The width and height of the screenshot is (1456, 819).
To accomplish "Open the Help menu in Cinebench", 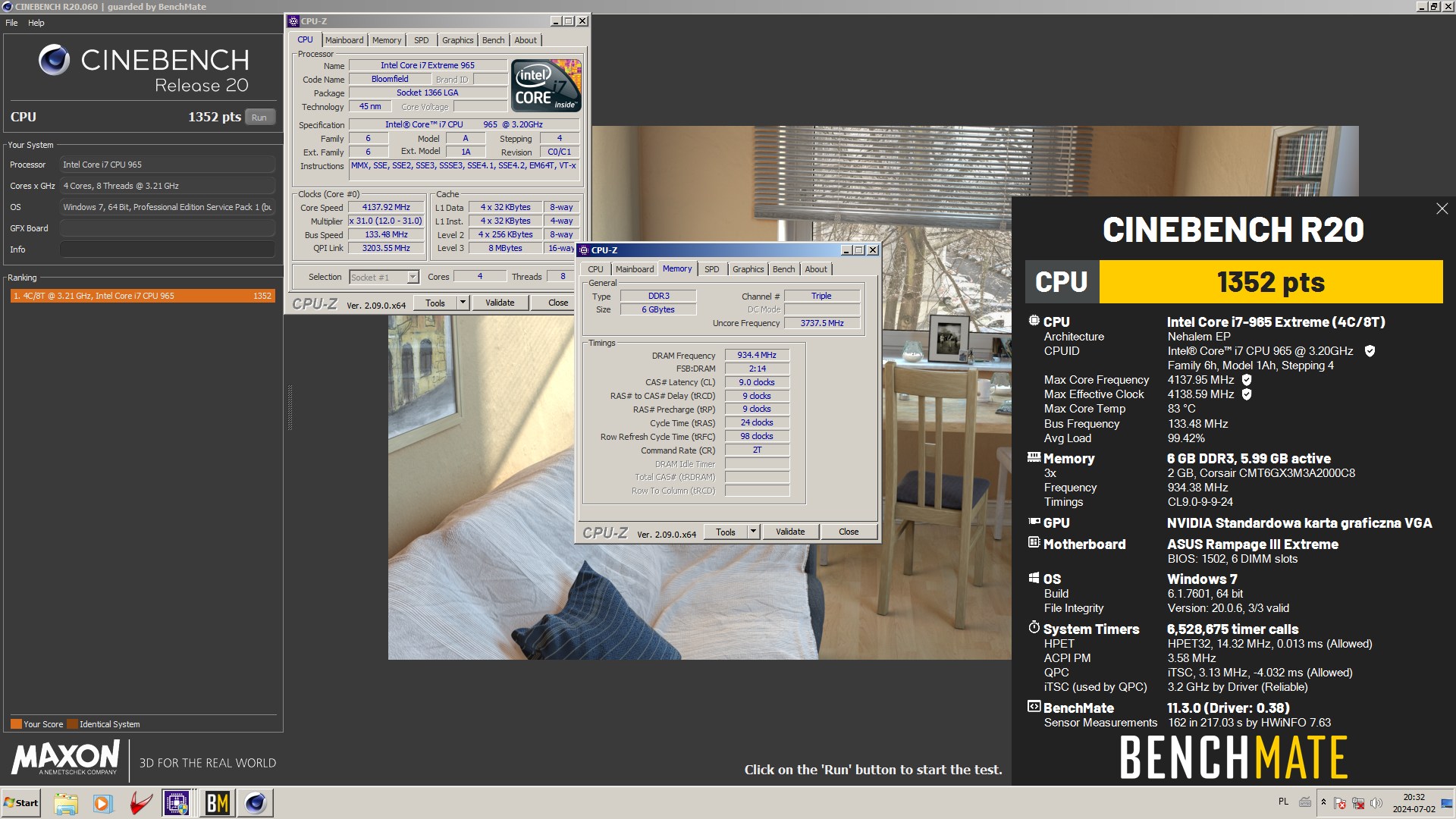I will 36,23.
